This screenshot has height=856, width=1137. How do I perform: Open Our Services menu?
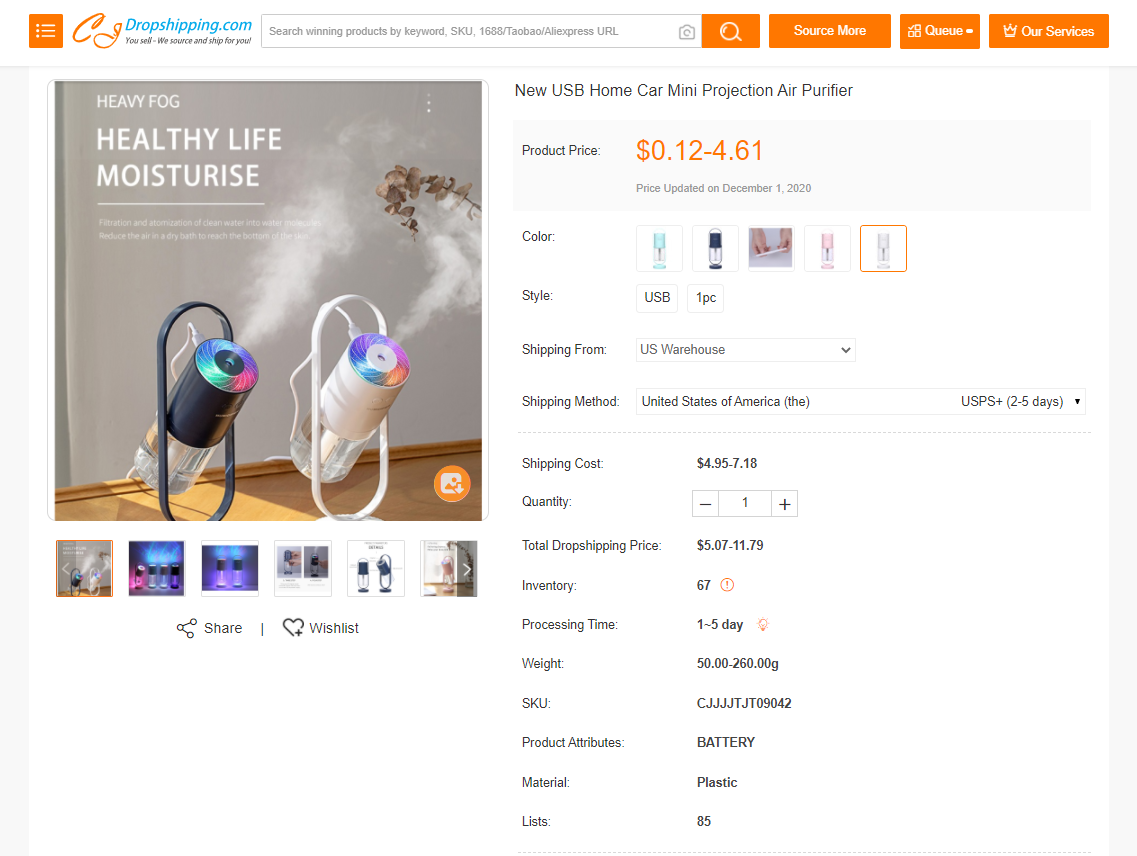pyautogui.click(x=1048, y=31)
